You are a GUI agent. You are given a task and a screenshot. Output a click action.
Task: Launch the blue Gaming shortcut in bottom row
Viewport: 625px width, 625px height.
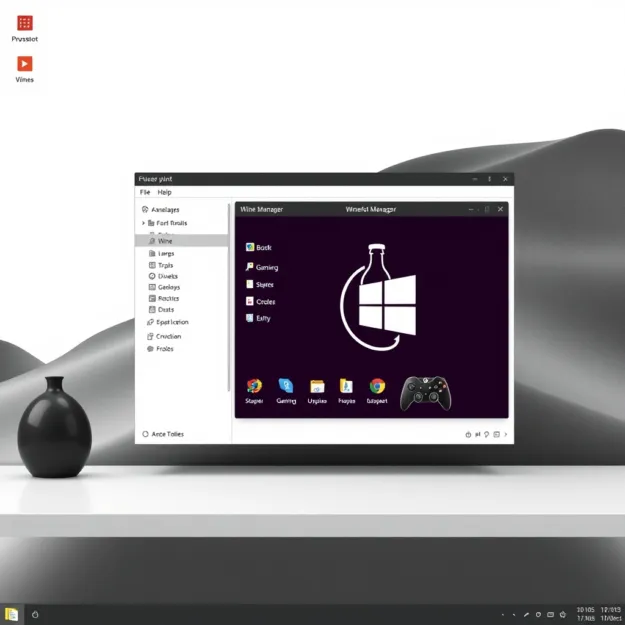(x=286, y=391)
